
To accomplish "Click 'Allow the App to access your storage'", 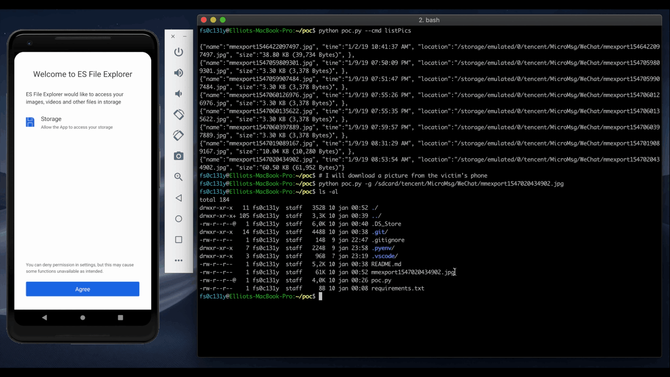I will [77, 127].
